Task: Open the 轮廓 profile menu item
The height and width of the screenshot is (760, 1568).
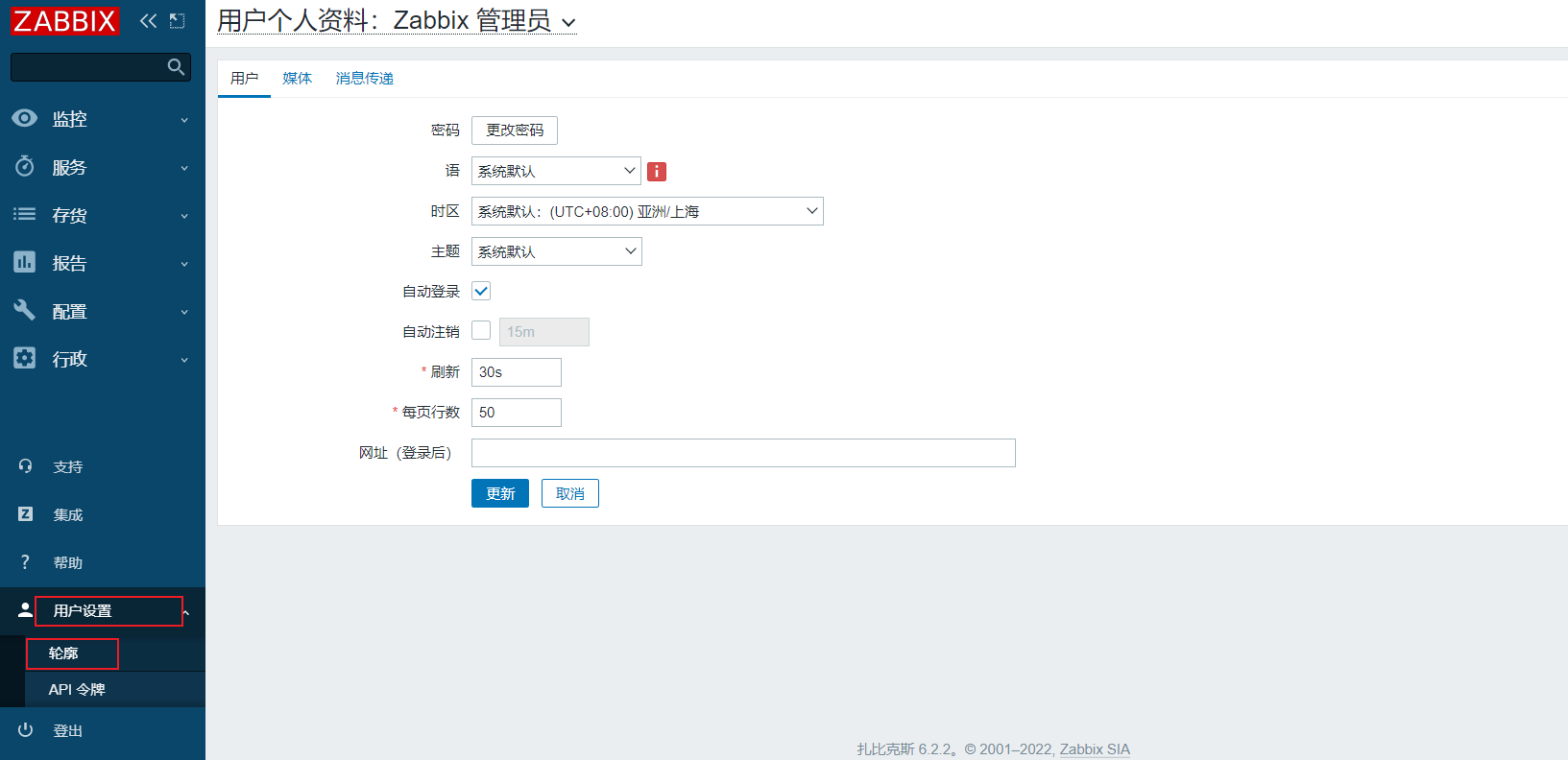Action: point(63,653)
